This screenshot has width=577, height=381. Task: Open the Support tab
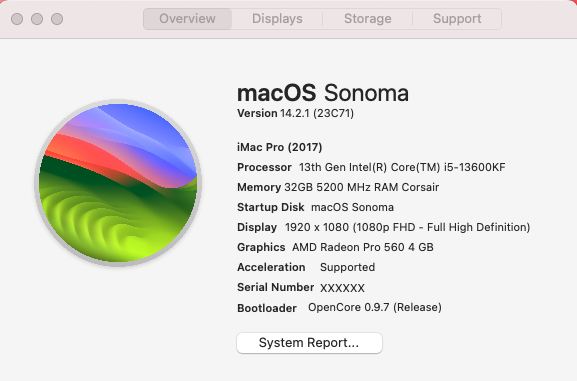[457, 19]
